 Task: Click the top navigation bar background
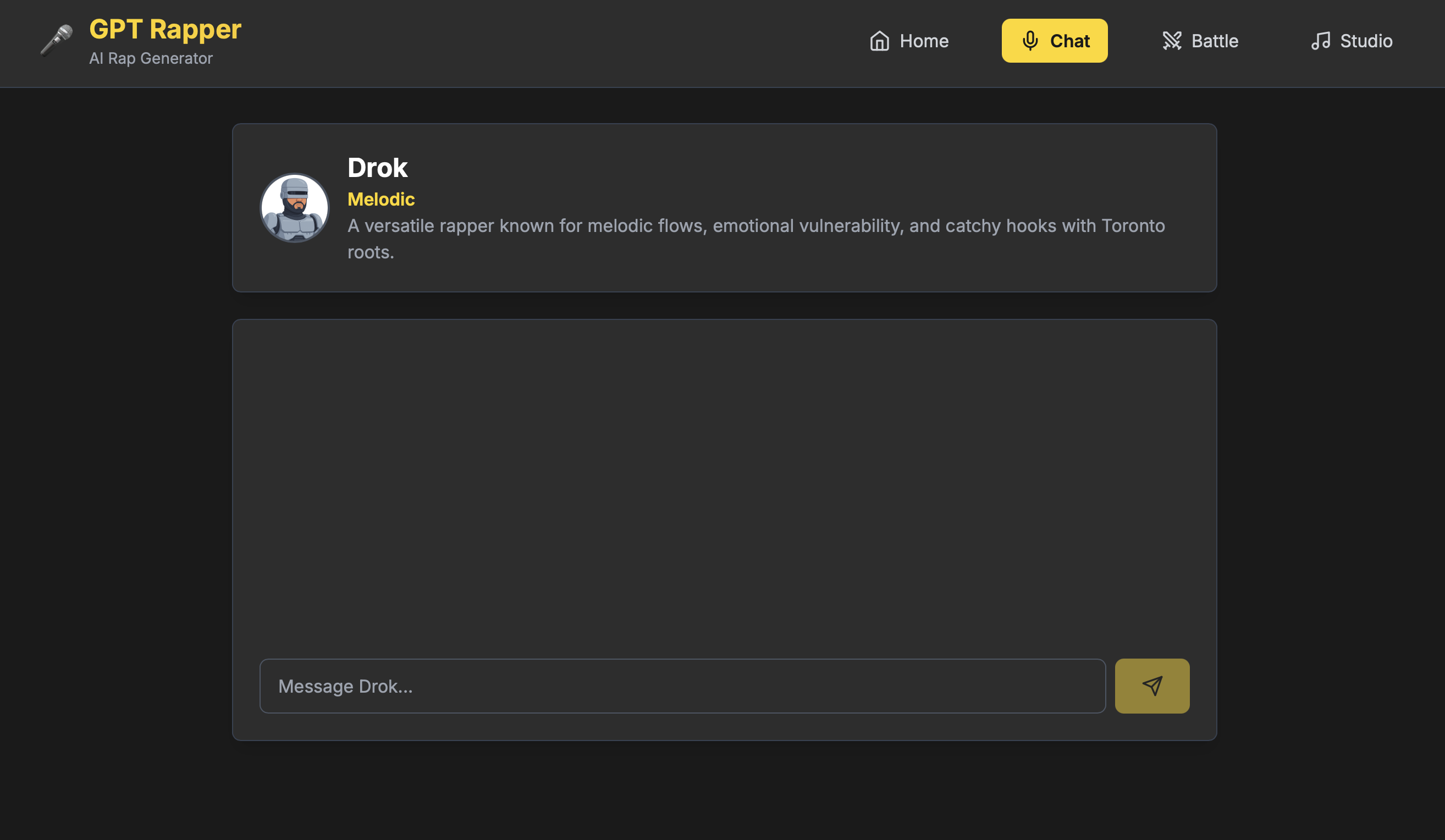point(545,43)
